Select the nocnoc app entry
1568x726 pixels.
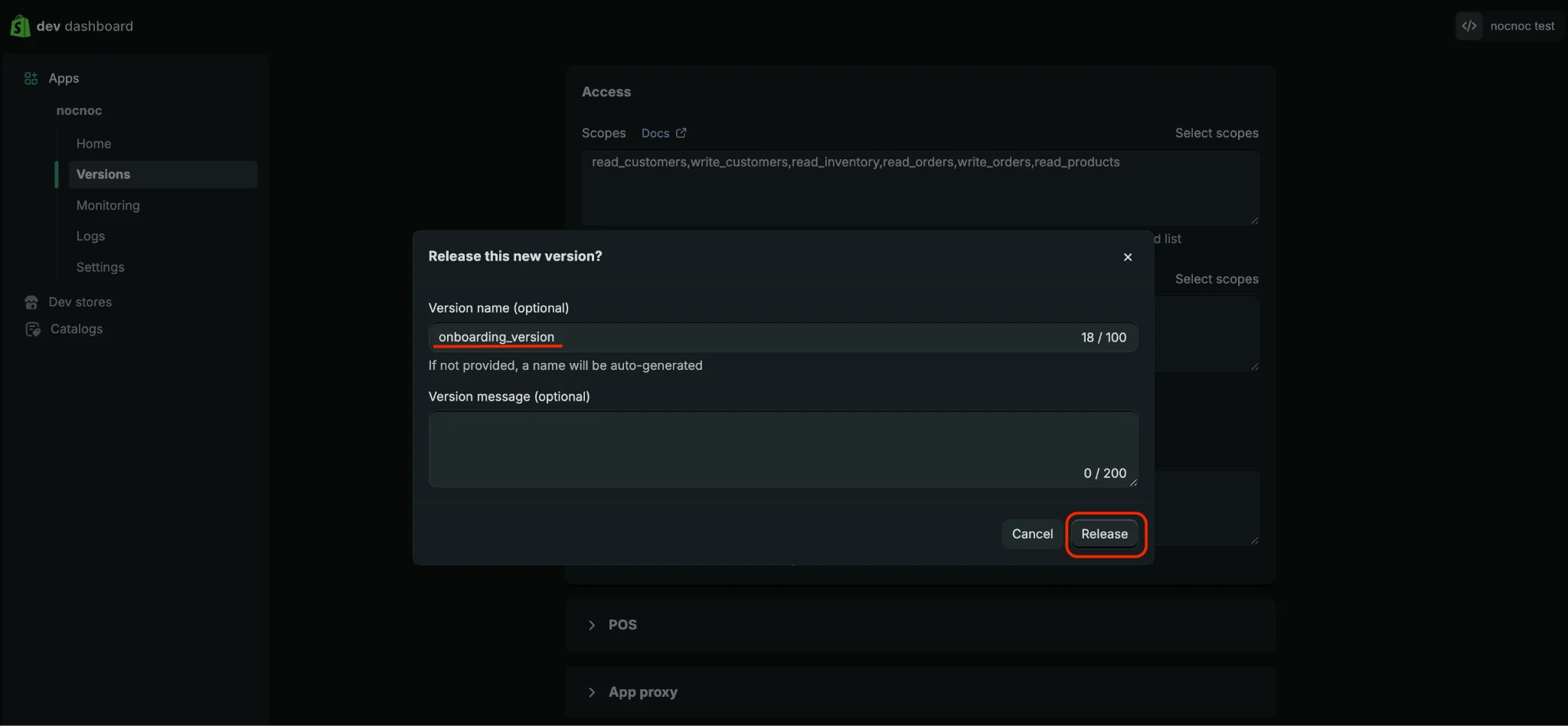[x=79, y=110]
